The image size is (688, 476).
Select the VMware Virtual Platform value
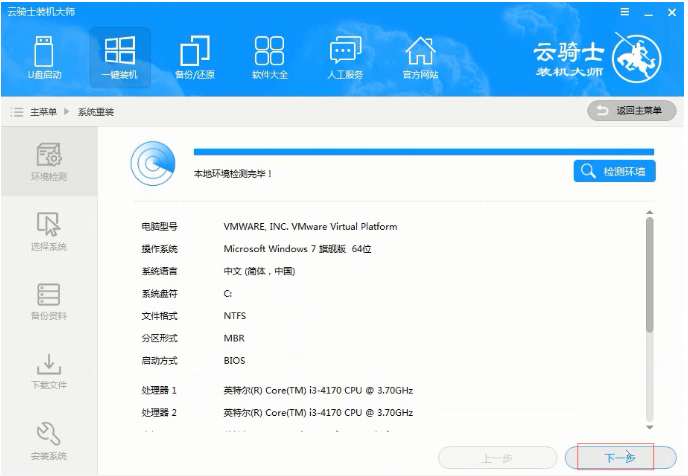point(310,226)
